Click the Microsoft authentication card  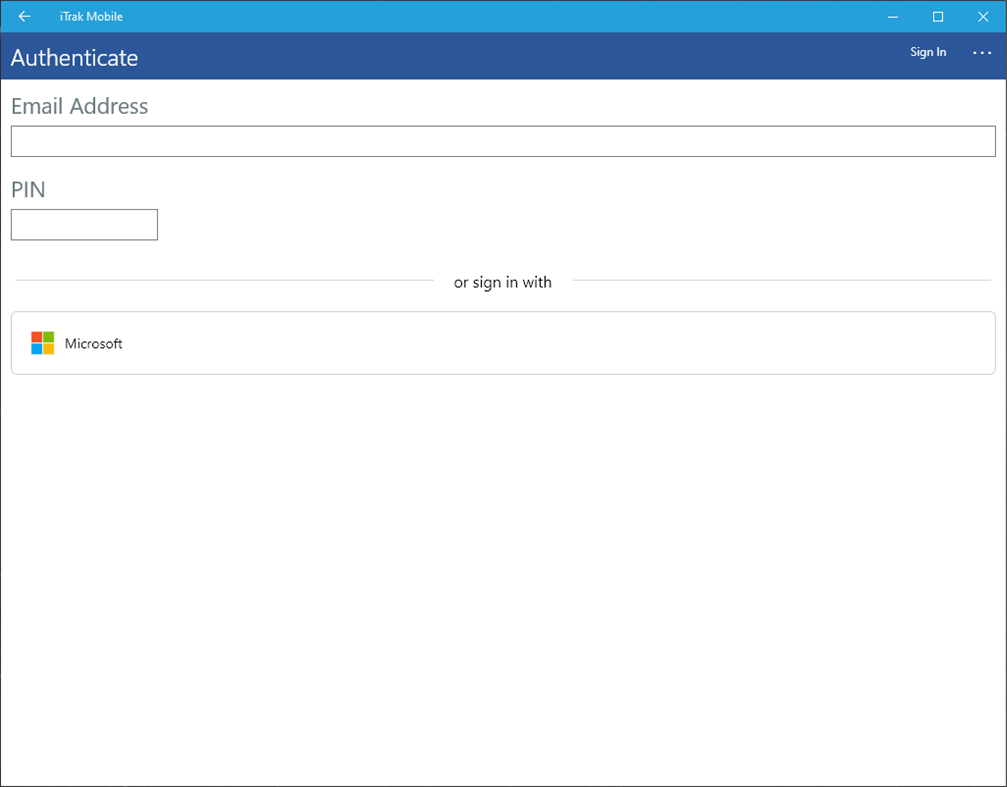pos(502,343)
